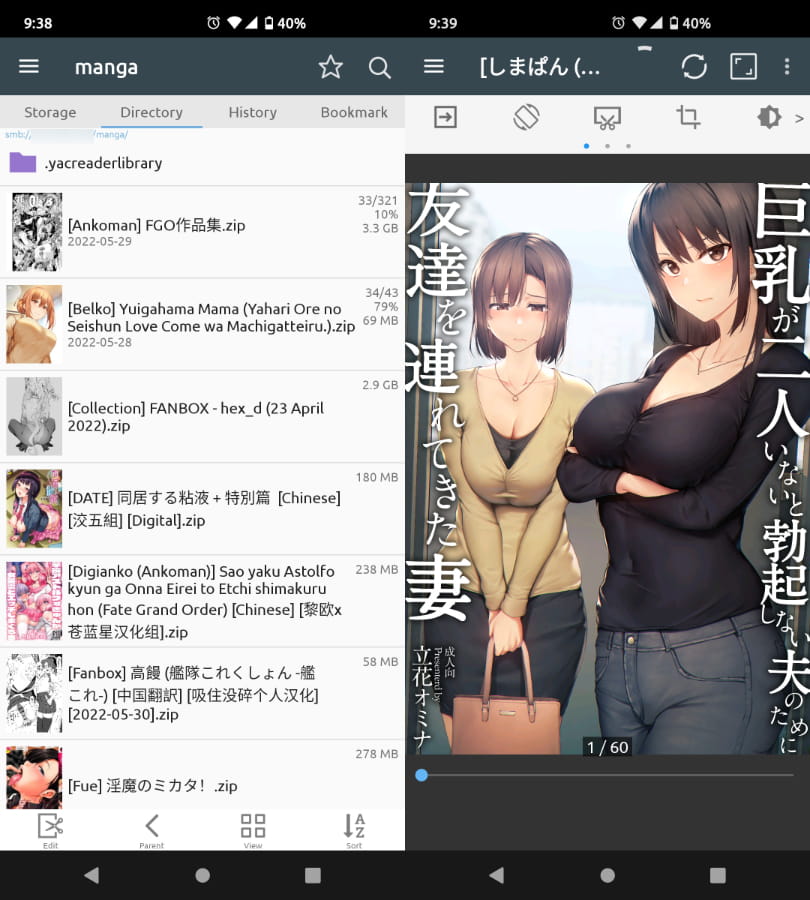Tap the page seek slider handle in the reader
Viewport: 810px width, 900px height.
click(421, 775)
